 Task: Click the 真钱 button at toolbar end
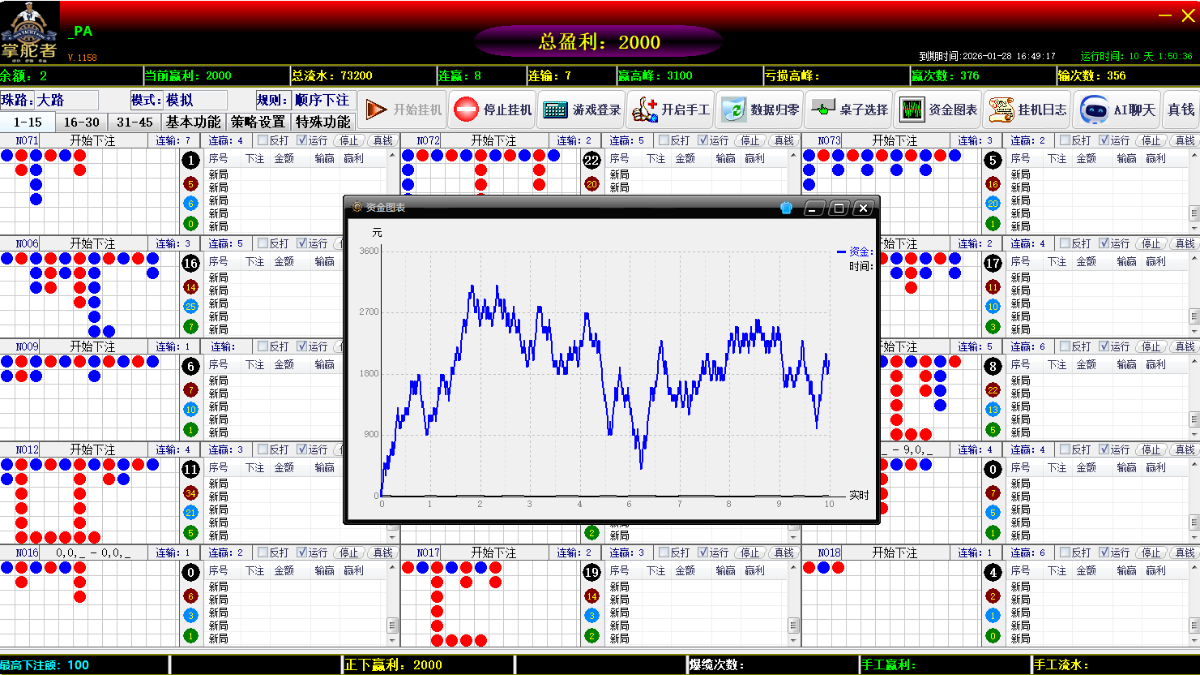click(1181, 110)
